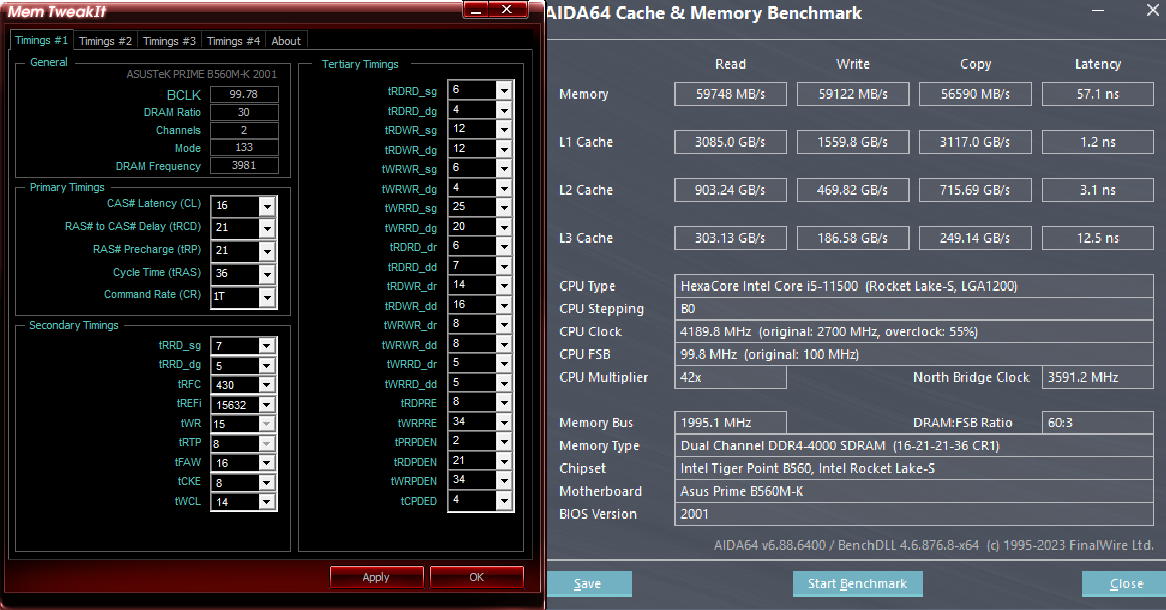Click the North Bridge Clock value 3591.2 MHz
1166x610 pixels.
(x=1098, y=377)
